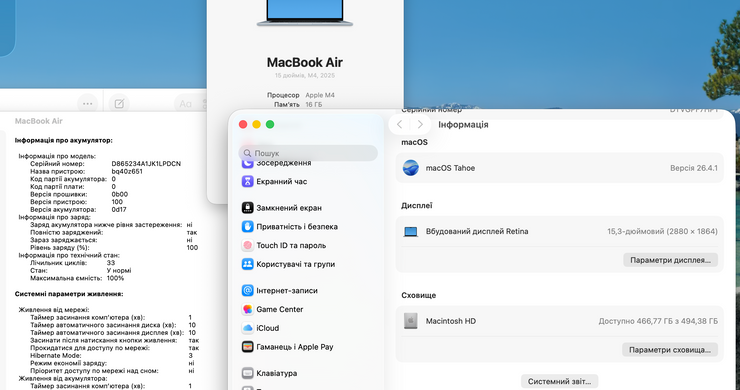Image resolution: width=740 pixels, height=390 pixels.
Task: Open Internet Accounts @ icon
Action: [x=247, y=290]
